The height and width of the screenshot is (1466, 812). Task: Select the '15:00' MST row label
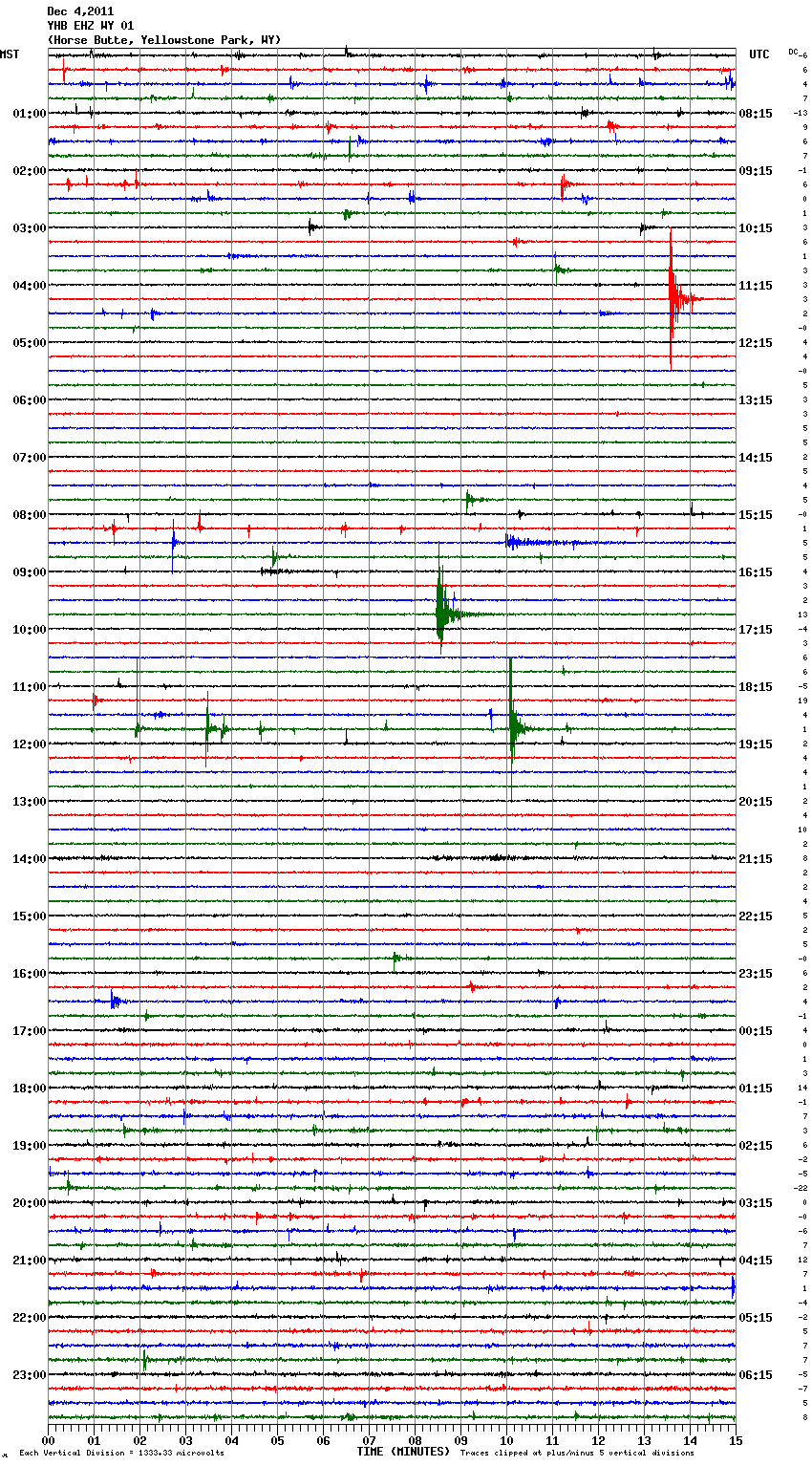tap(30, 916)
